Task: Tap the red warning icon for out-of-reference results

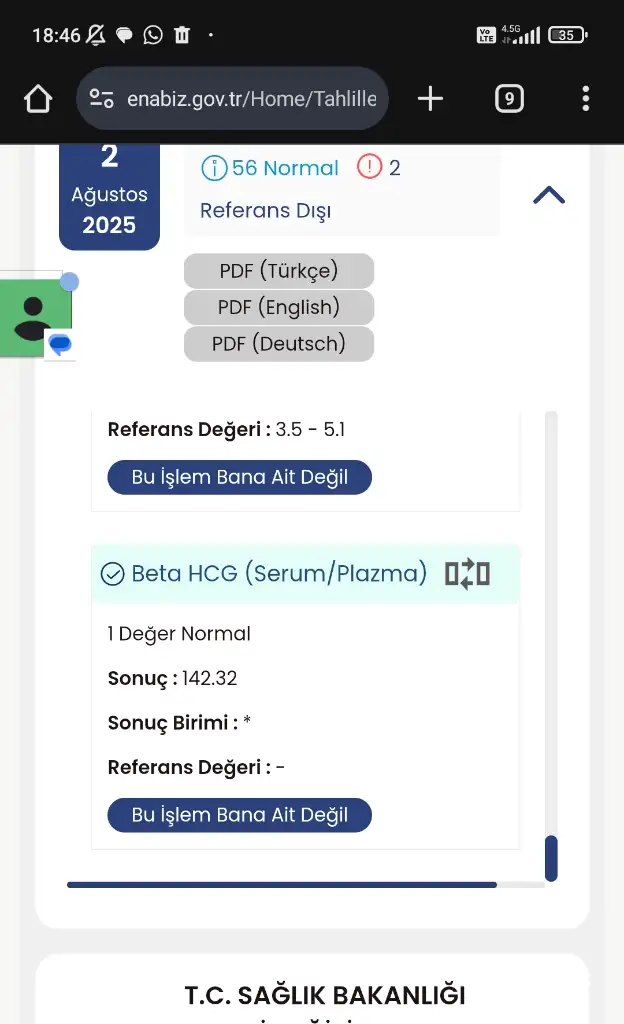Action: (370, 168)
